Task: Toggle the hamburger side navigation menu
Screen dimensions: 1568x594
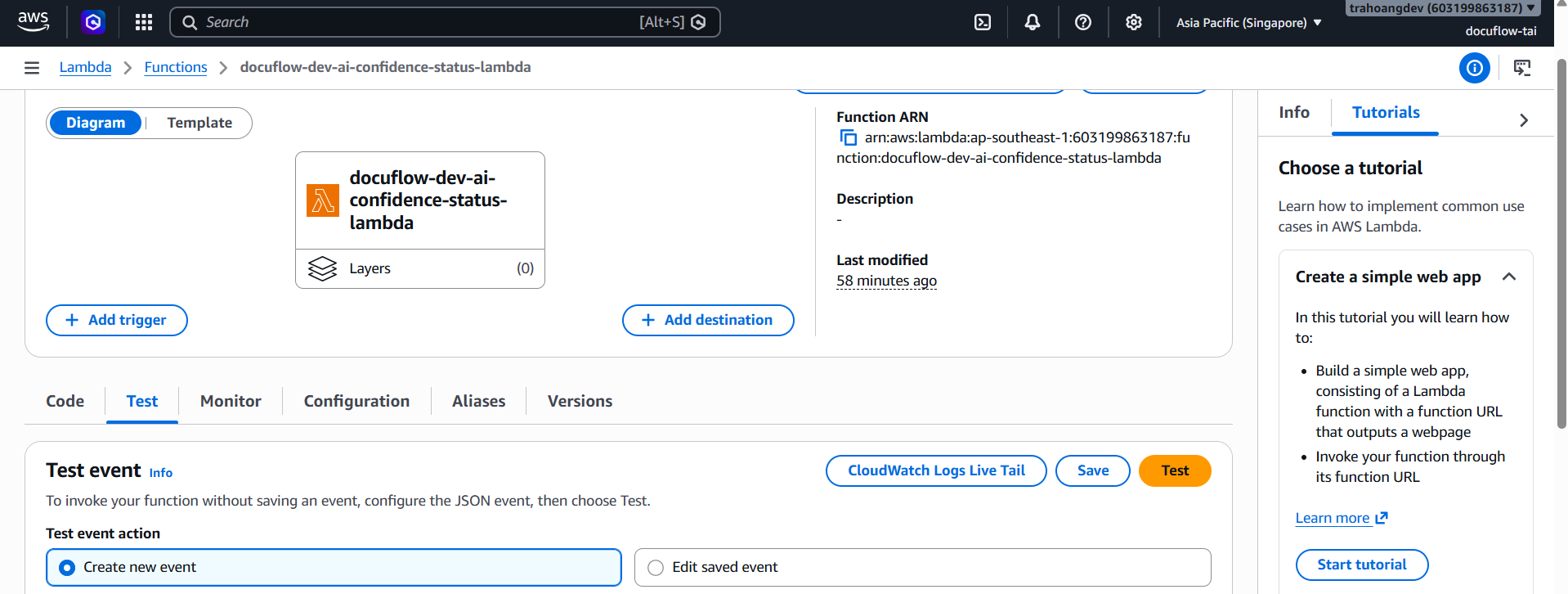Action: pyautogui.click(x=32, y=68)
